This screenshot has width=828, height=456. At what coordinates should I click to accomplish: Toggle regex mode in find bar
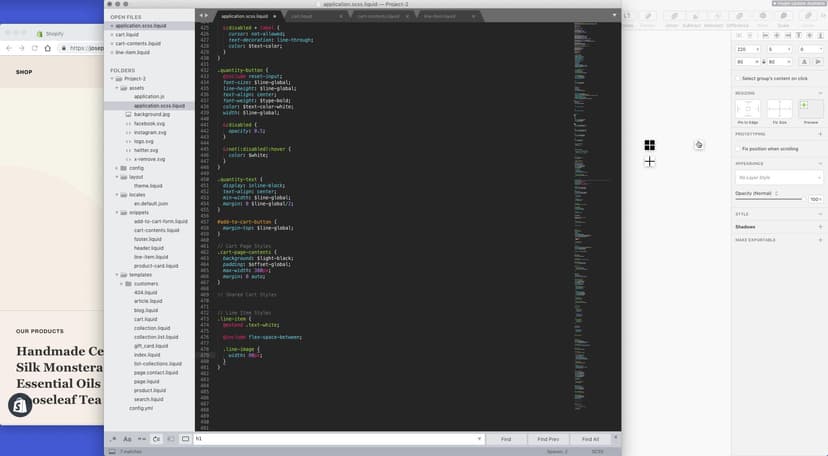click(x=113, y=439)
